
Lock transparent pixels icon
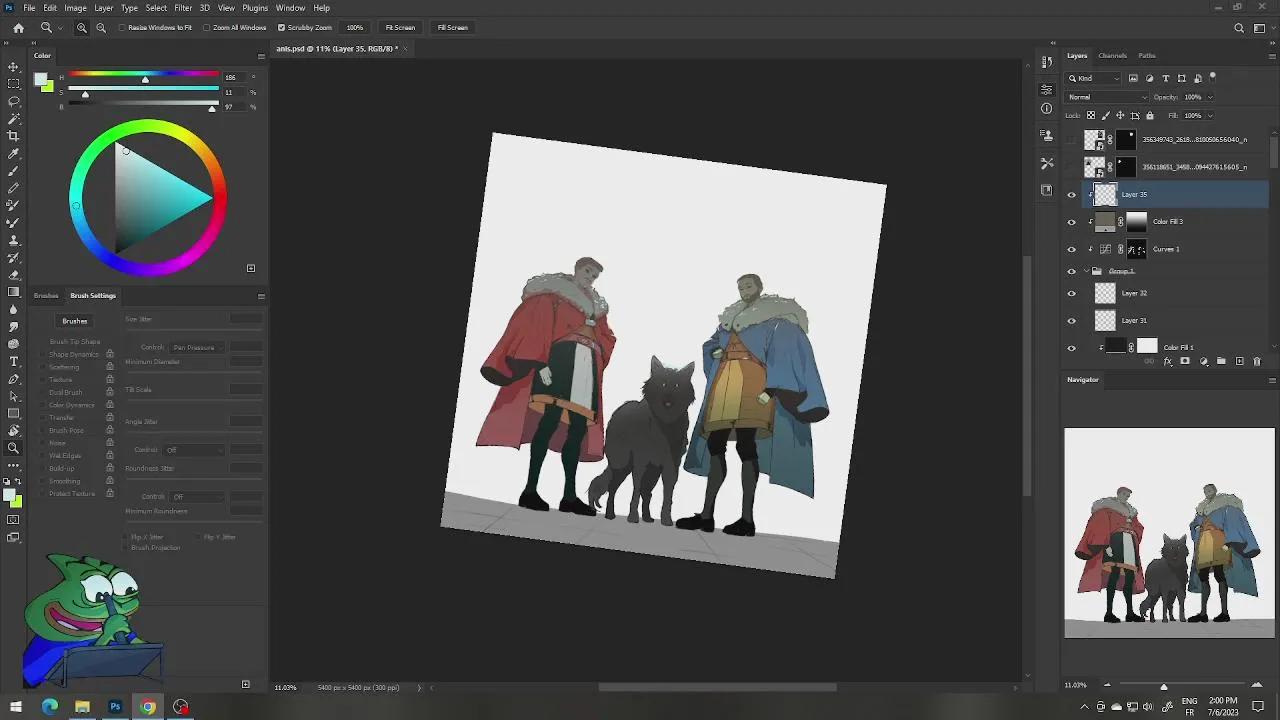(1092, 116)
